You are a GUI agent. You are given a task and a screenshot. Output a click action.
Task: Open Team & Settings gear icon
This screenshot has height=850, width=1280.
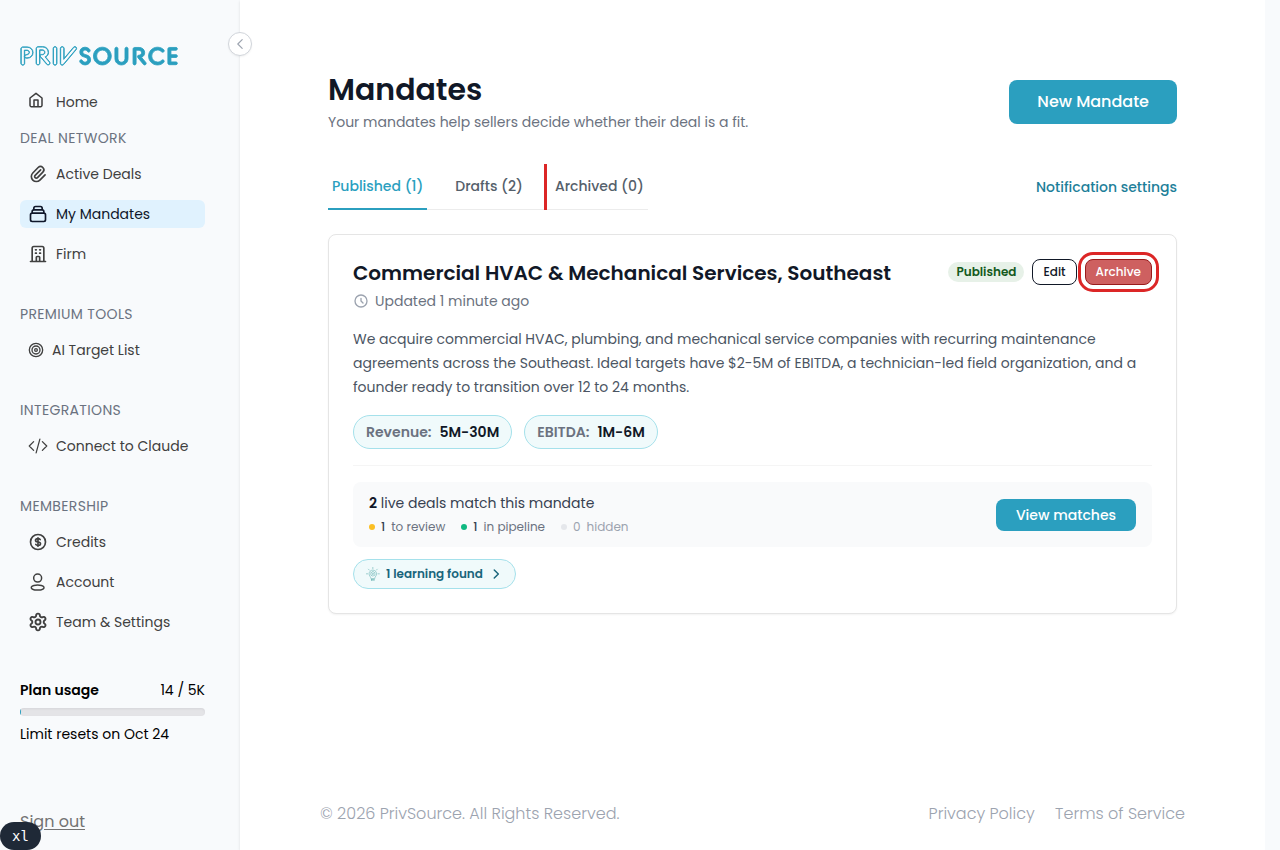[x=38, y=622]
